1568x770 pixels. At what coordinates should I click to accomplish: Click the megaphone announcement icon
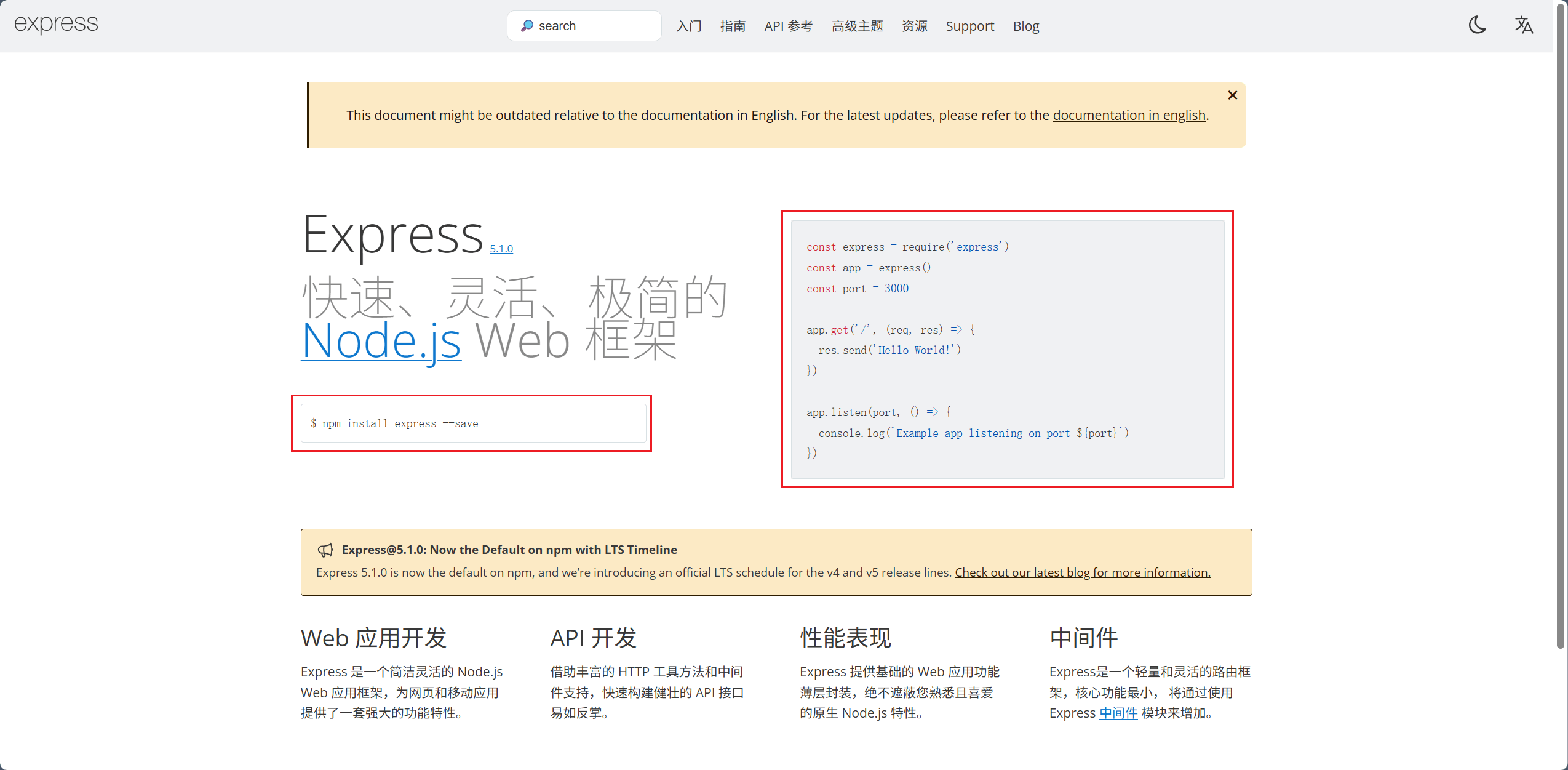325,550
